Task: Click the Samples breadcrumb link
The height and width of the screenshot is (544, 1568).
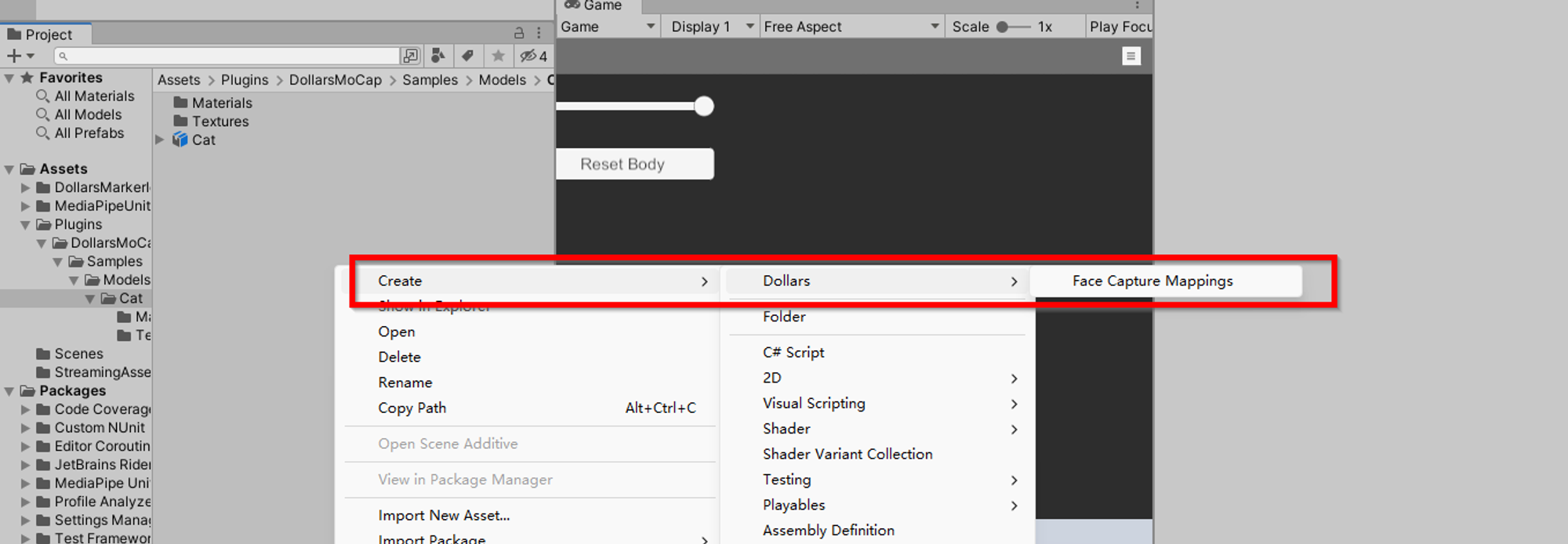Action: point(430,80)
